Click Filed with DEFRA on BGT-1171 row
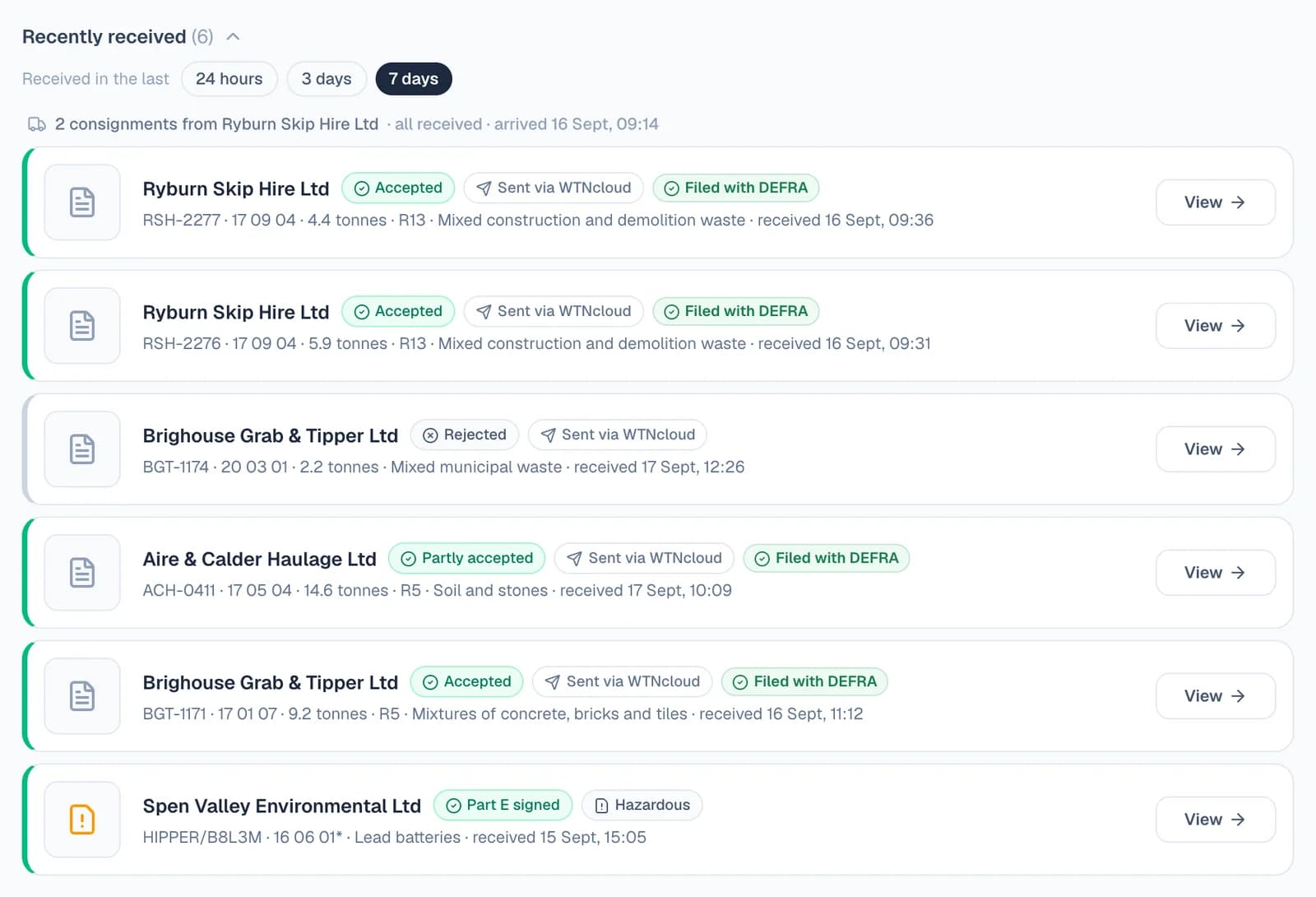 click(x=805, y=681)
